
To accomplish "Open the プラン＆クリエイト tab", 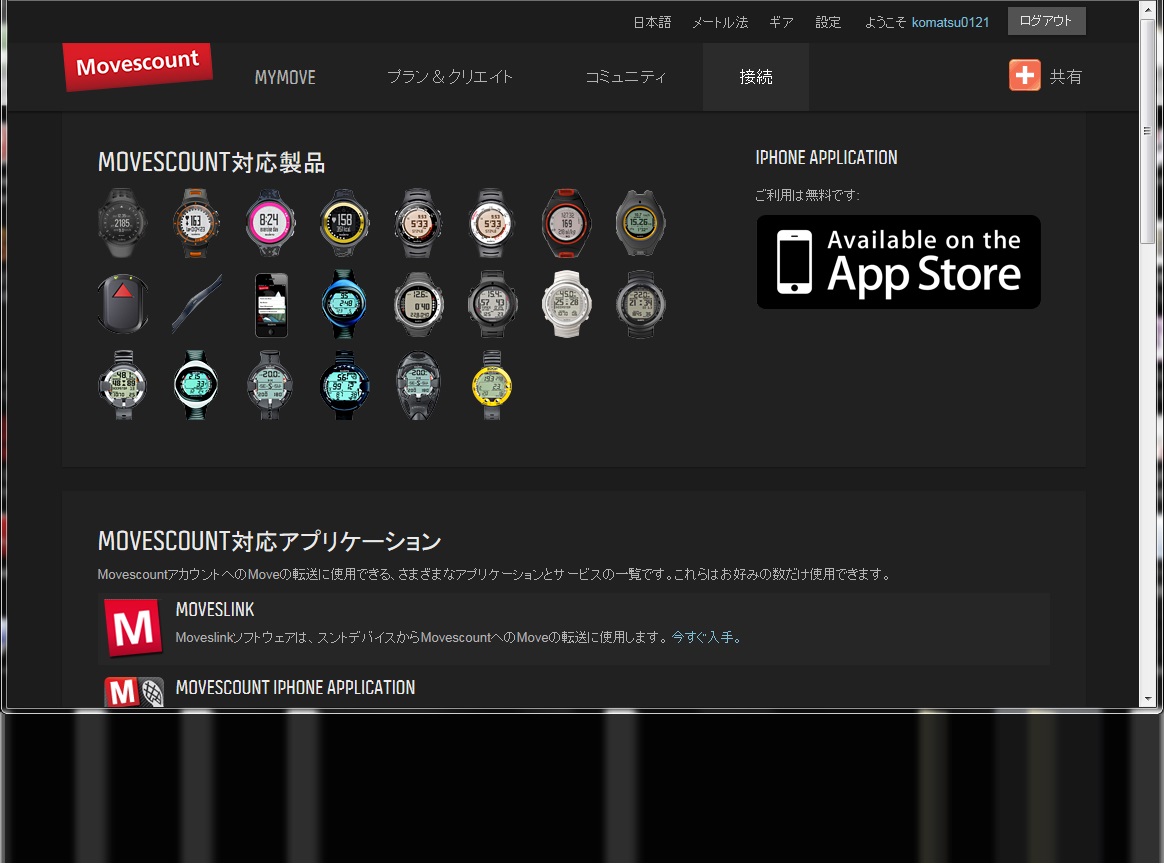I will 450,76.
